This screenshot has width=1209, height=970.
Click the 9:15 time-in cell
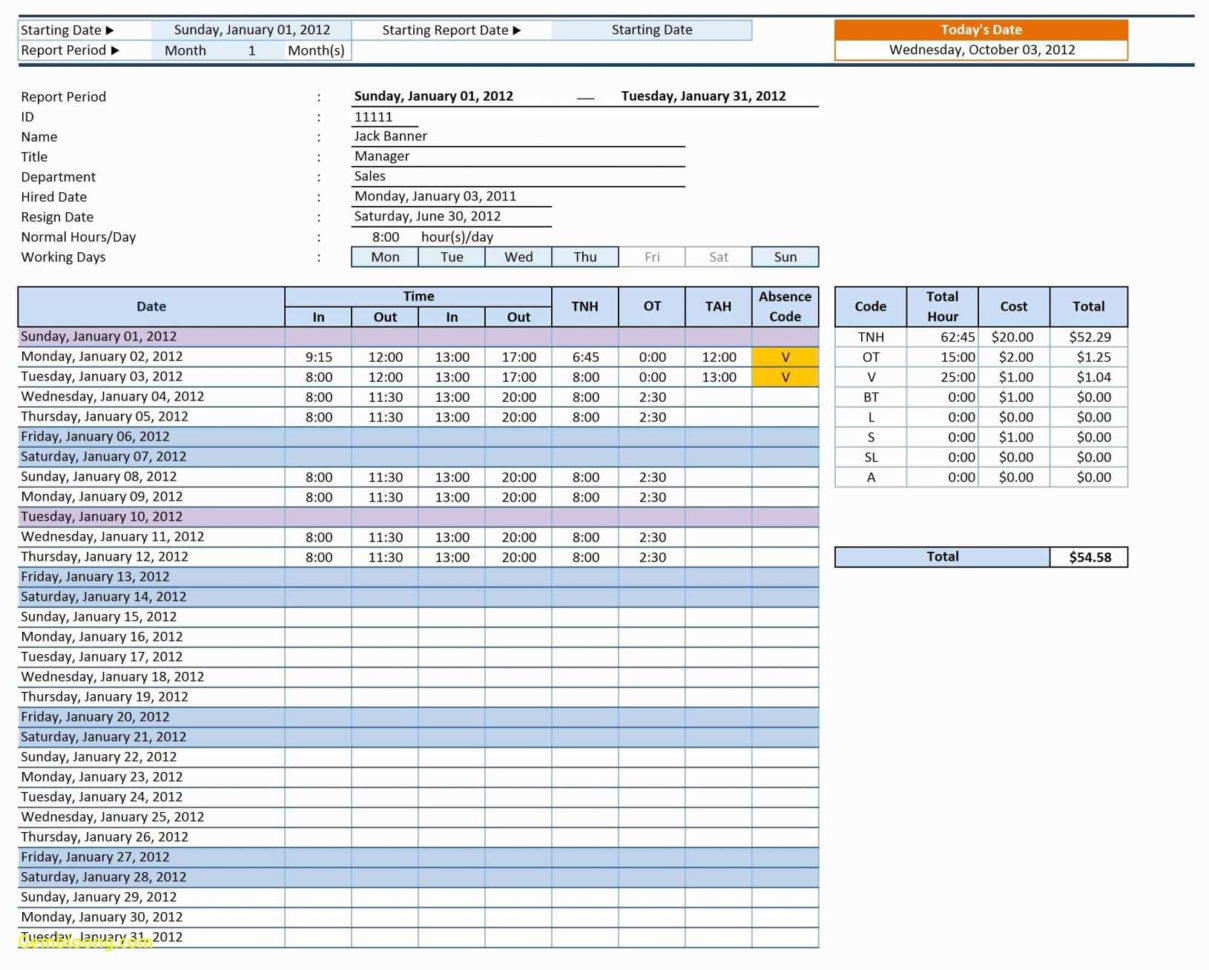pyautogui.click(x=318, y=357)
